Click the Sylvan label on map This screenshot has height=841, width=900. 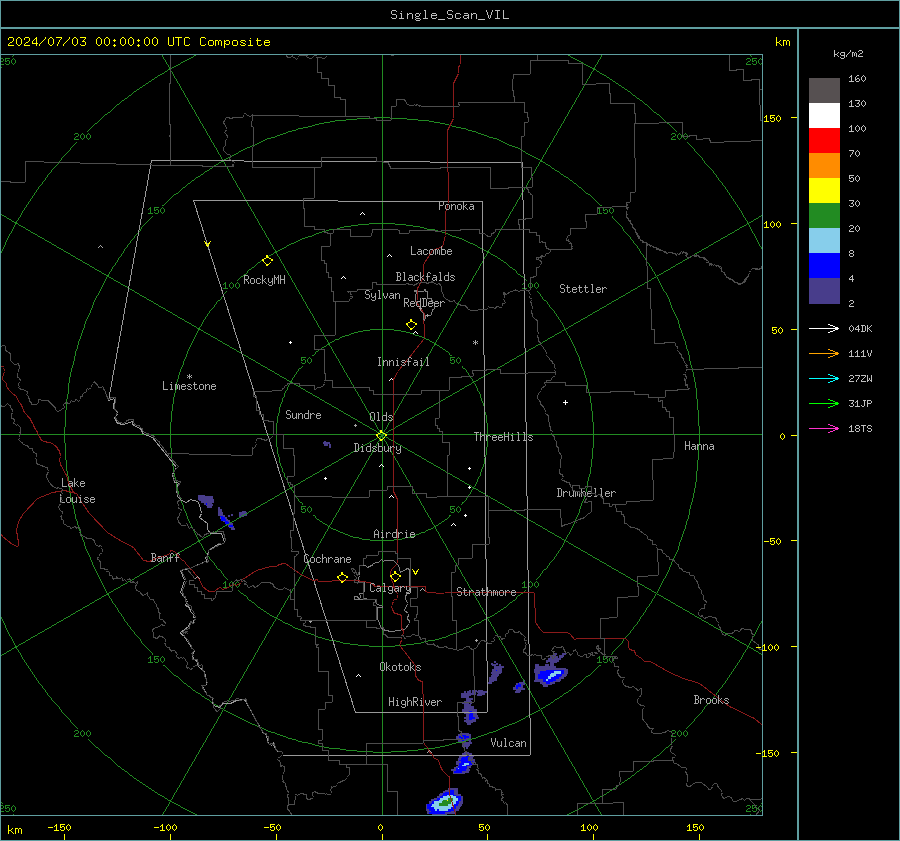tap(382, 295)
